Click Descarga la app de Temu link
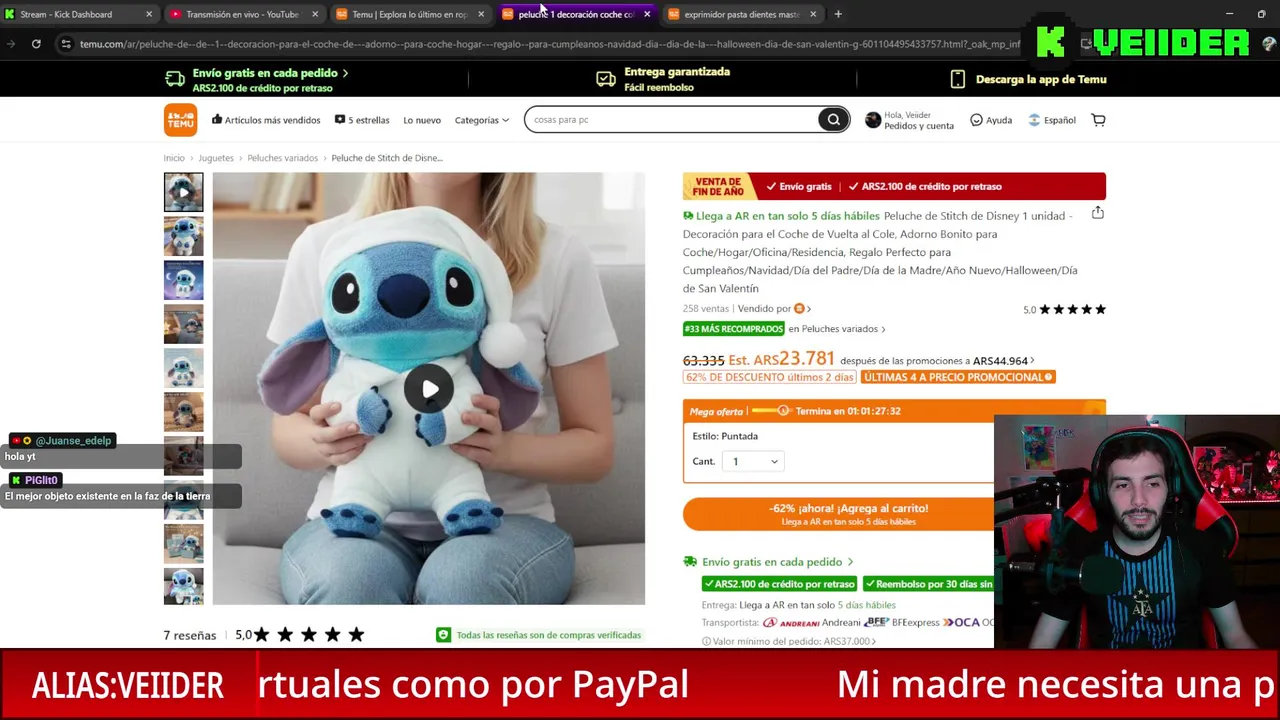 (1041, 79)
